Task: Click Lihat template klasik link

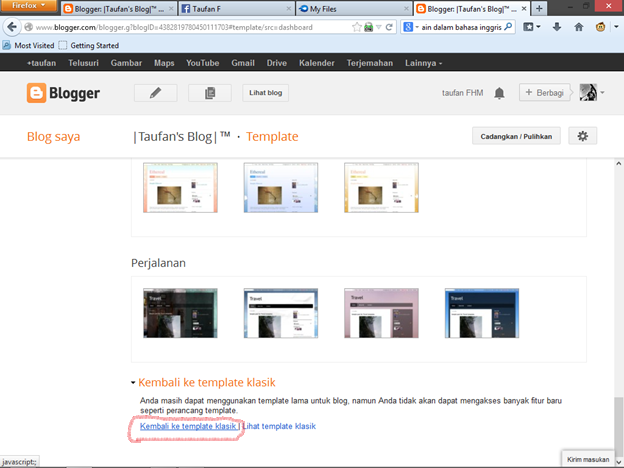Action: click(x=279, y=426)
